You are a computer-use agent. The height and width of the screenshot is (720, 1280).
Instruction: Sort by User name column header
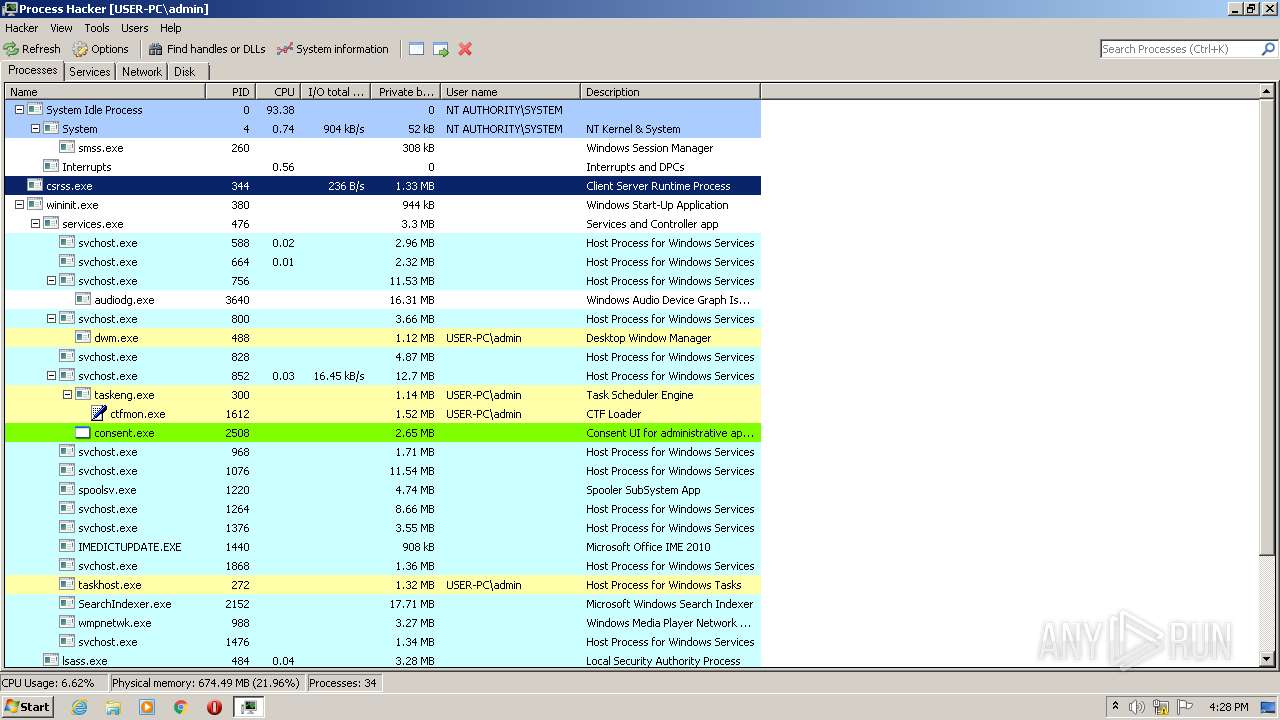tap(510, 92)
